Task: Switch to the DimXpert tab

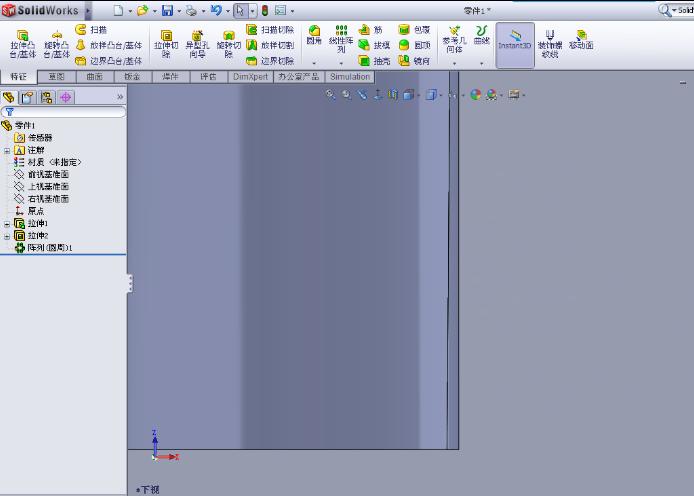Action: click(x=251, y=77)
